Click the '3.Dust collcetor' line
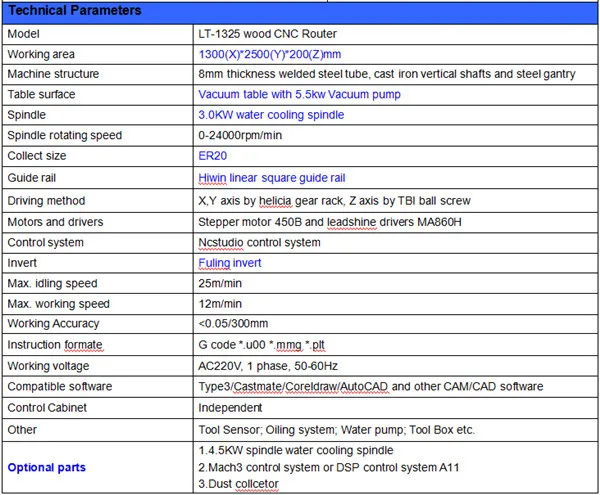Viewport: 600px width, 495px height. 238,484
